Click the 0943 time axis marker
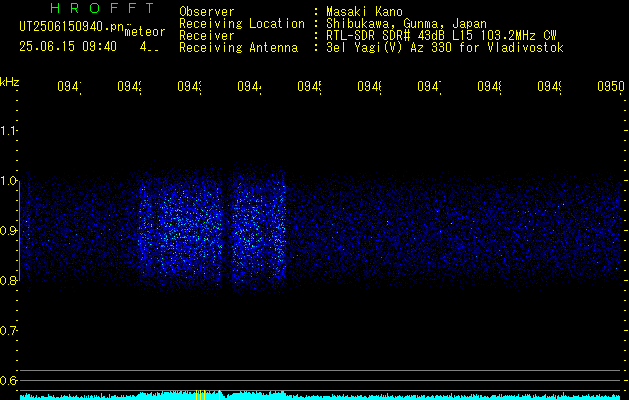629x400 pixels. point(189,87)
